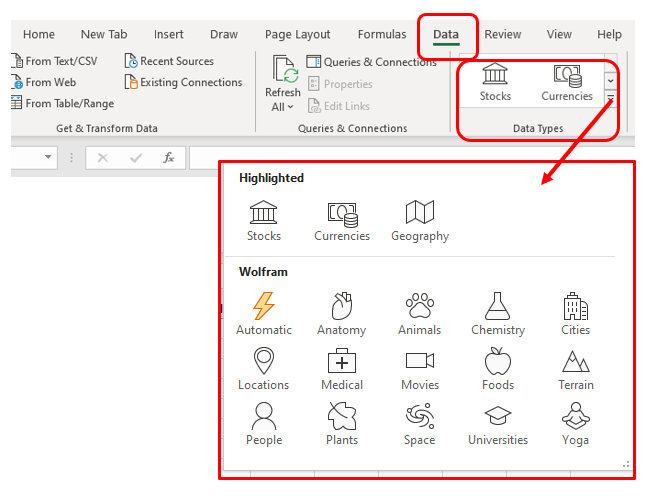The height and width of the screenshot is (500, 658).
Task: Pick the Animals paw print data type
Action: [420, 314]
